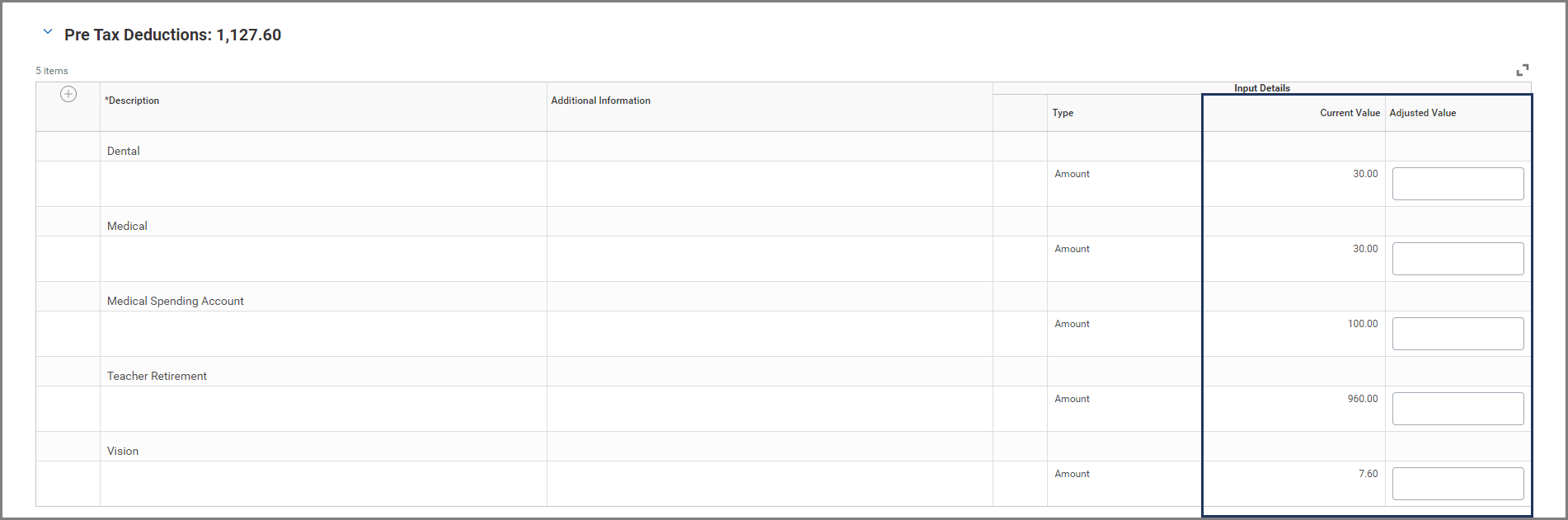Viewport: 1568px width, 520px height.
Task: Click the Pre Tax Deductions heading
Action: (173, 35)
